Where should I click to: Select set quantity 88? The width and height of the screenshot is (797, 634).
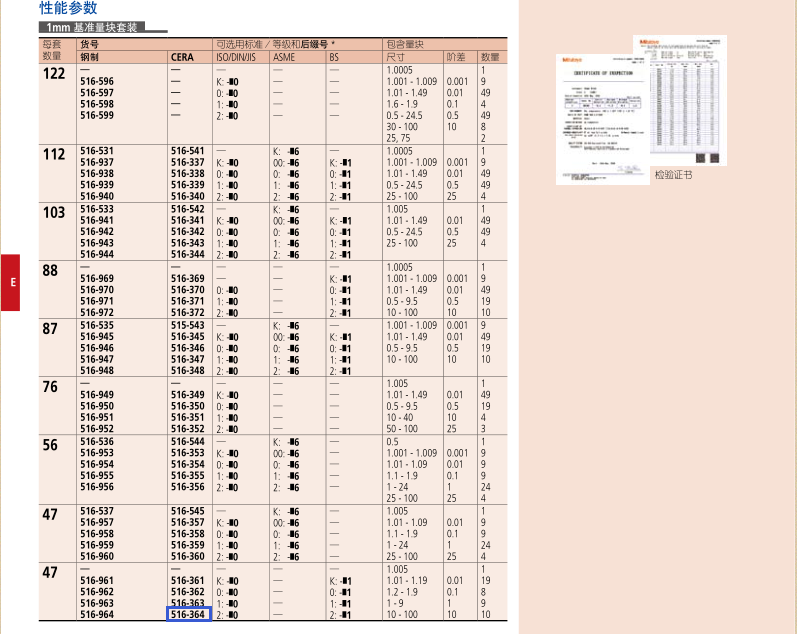(x=50, y=270)
